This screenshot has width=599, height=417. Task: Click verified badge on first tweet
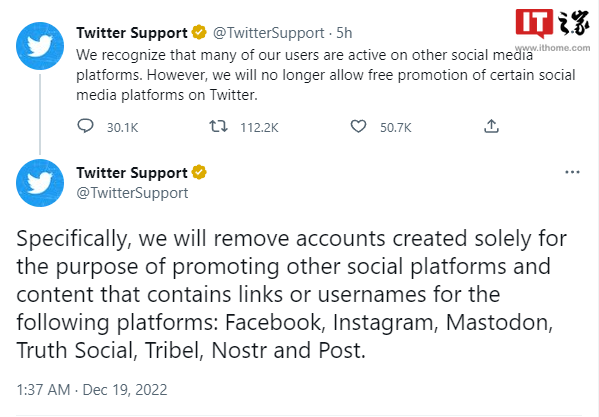tap(199, 32)
